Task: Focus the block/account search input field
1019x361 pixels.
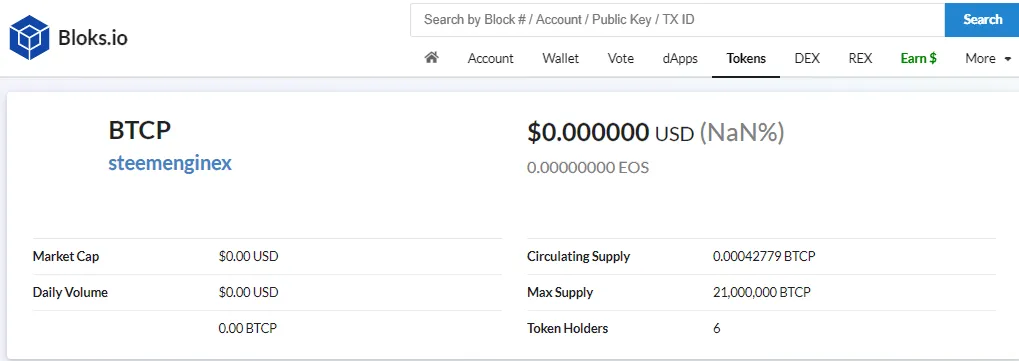Action: coord(677,20)
